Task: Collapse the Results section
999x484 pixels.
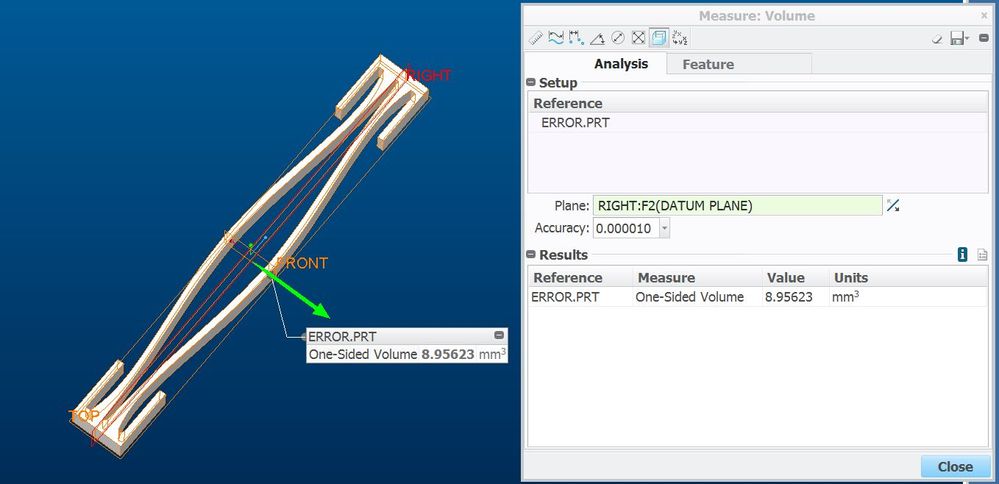Action: point(530,255)
